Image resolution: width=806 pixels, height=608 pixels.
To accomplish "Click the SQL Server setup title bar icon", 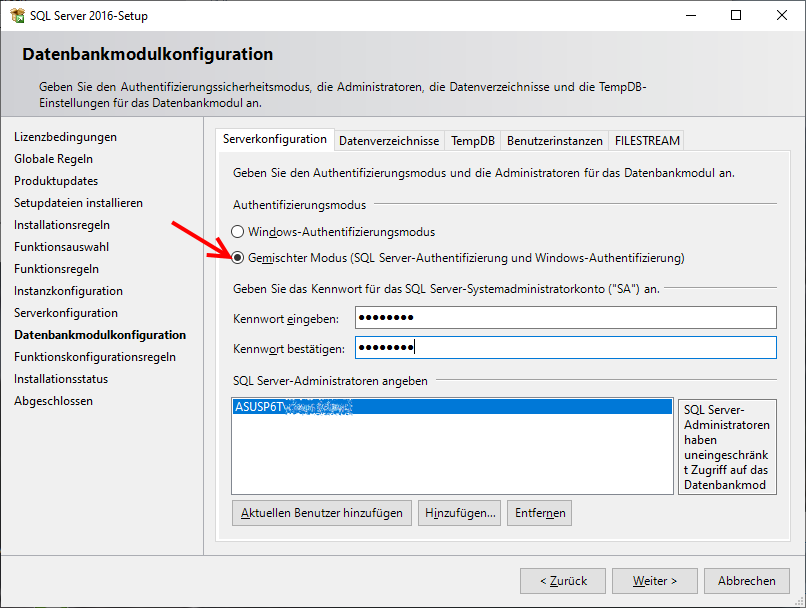I will [x=17, y=15].
